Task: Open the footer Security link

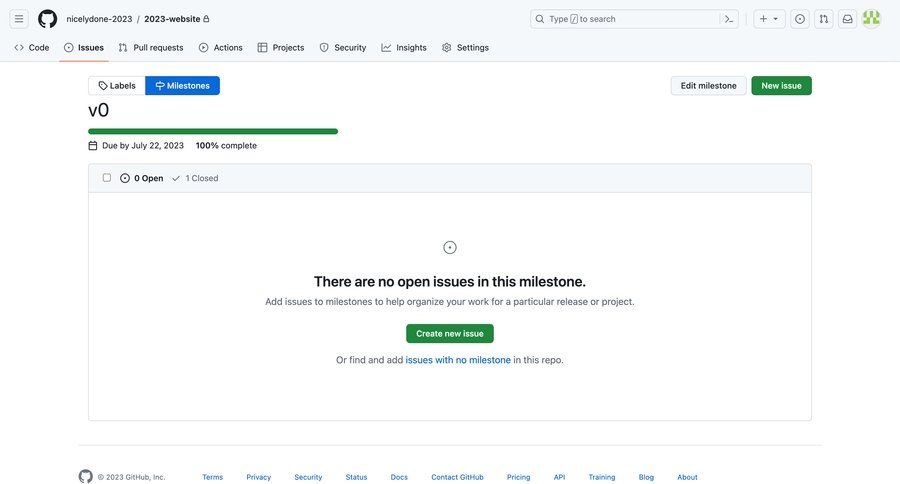Action: [308, 477]
